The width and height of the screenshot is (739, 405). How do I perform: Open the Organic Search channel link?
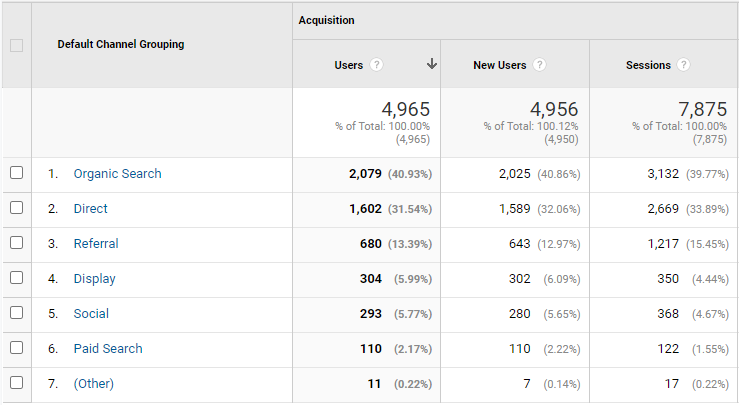click(x=117, y=174)
